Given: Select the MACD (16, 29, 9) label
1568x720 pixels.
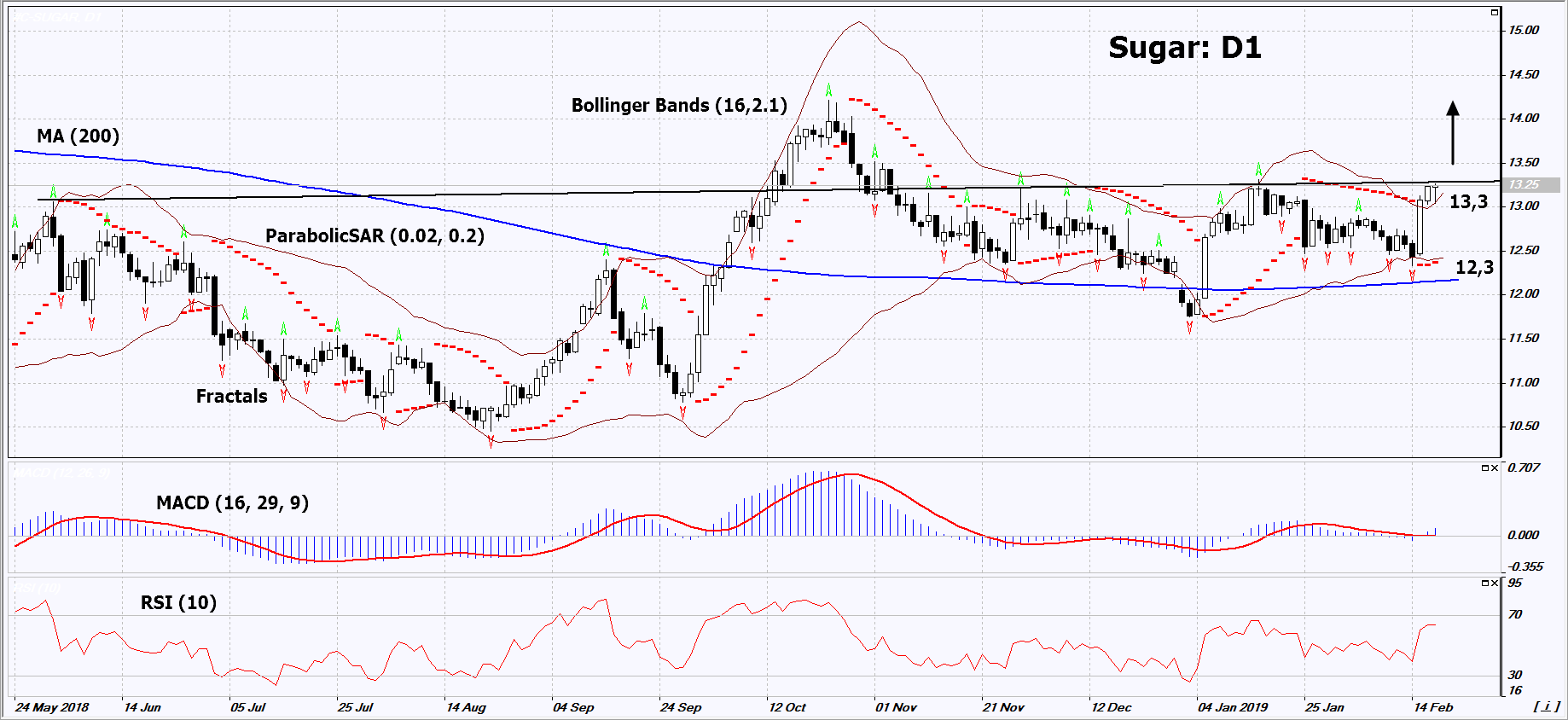Looking at the screenshot, I should 232,503.
